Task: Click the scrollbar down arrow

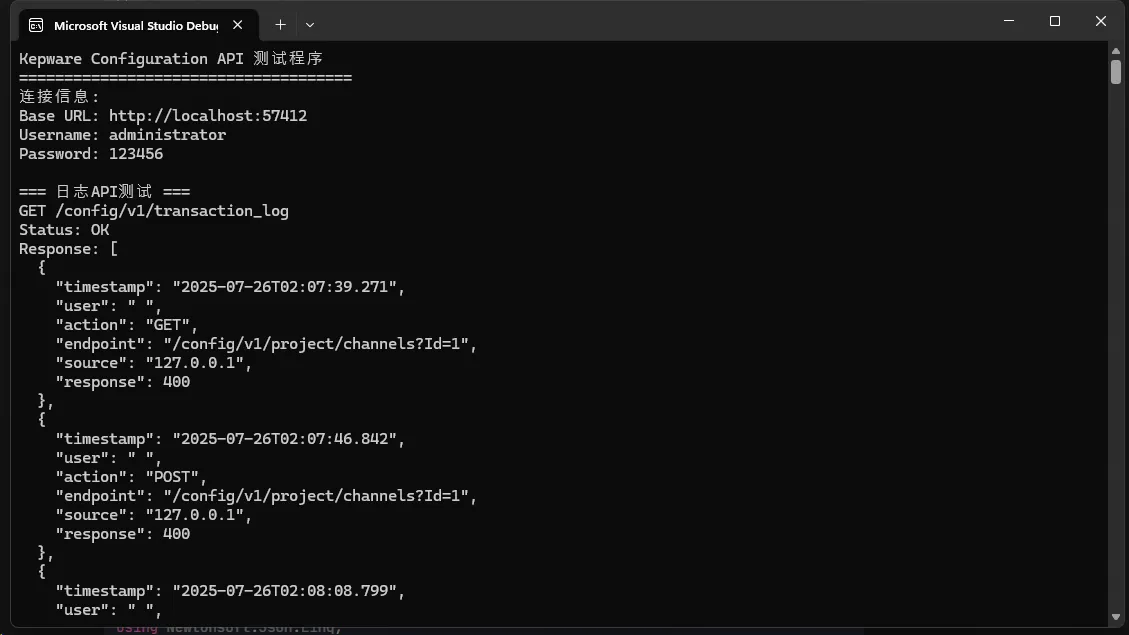Action: click(1115, 617)
